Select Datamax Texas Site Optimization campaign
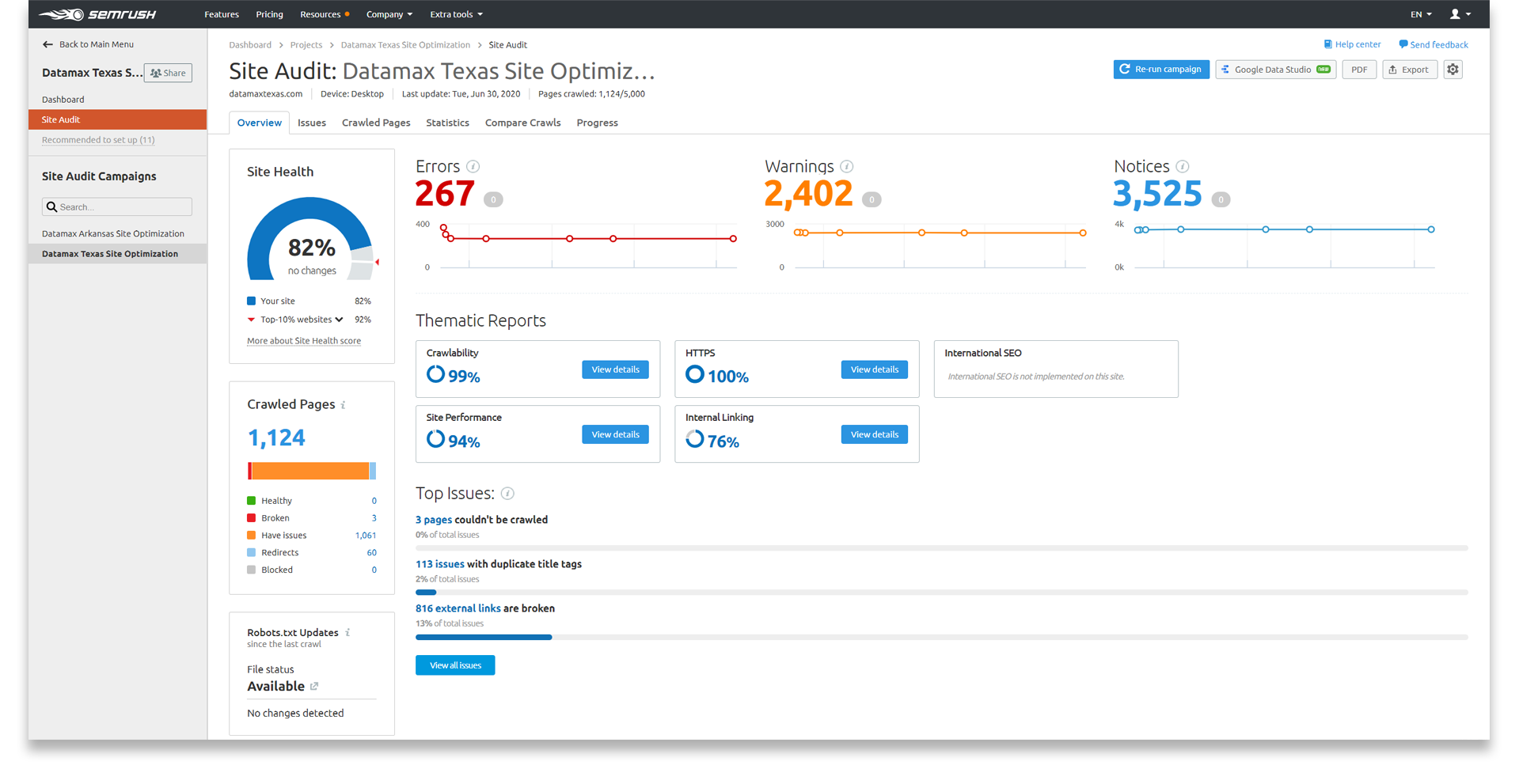Viewport: 1519px width, 784px height. click(117, 254)
